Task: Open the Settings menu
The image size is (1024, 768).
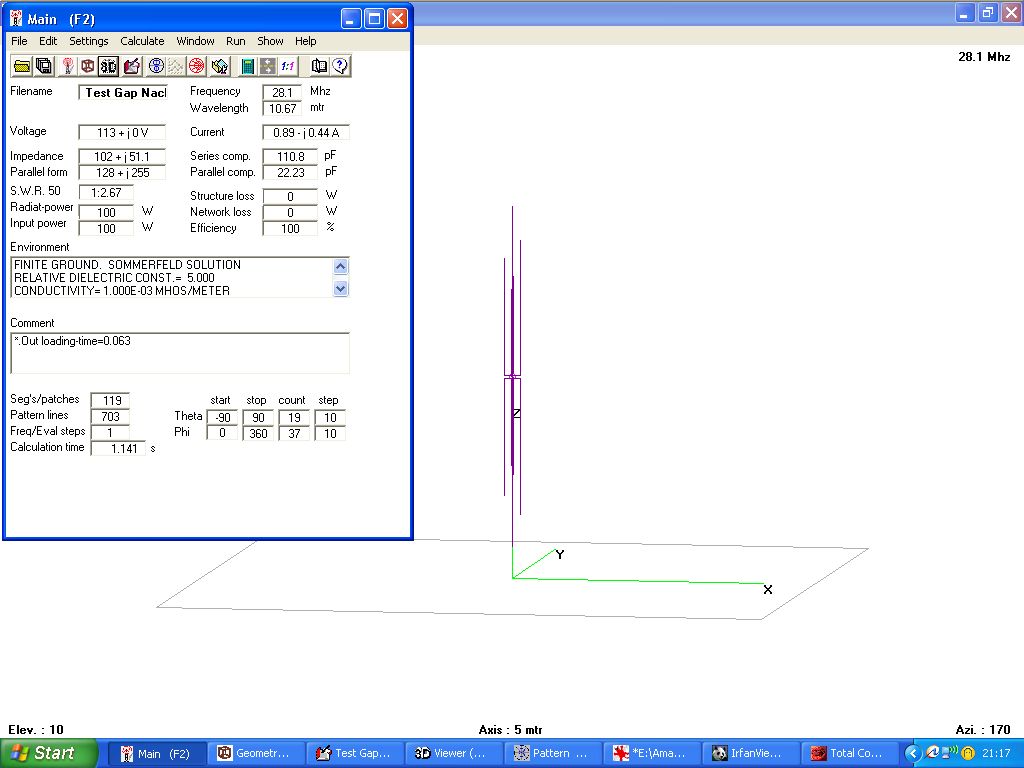Action: (x=88, y=41)
